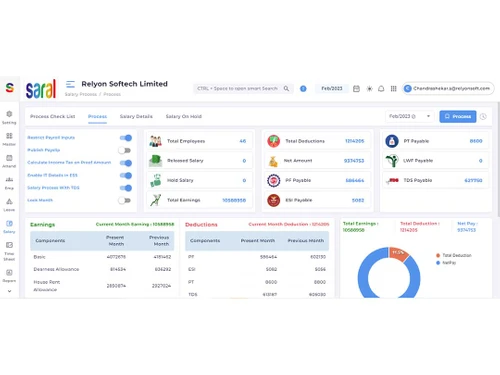
Task: Open the Salary On Hold tab
Action: coord(184,116)
